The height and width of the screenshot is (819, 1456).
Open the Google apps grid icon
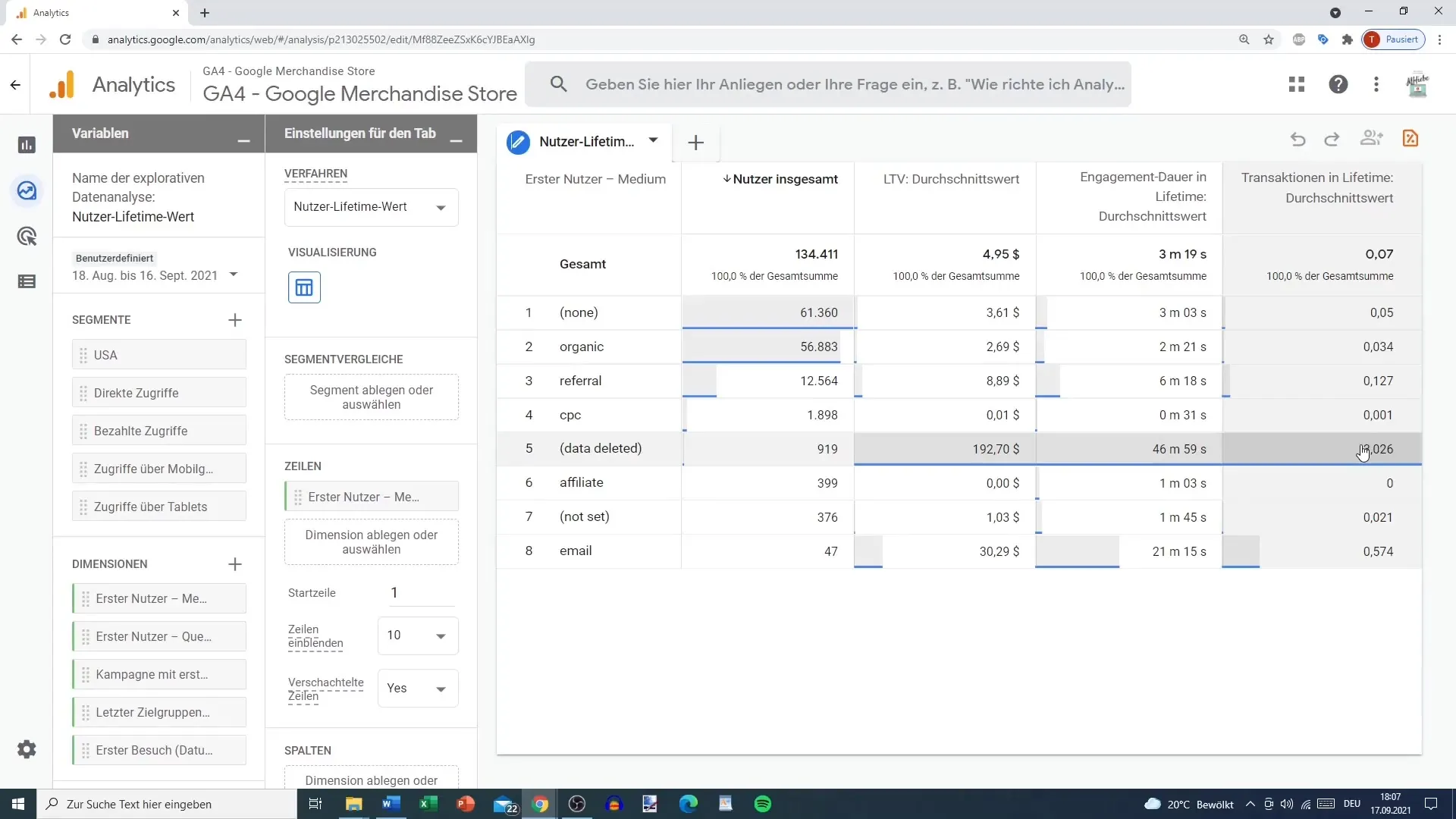point(1297,84)
